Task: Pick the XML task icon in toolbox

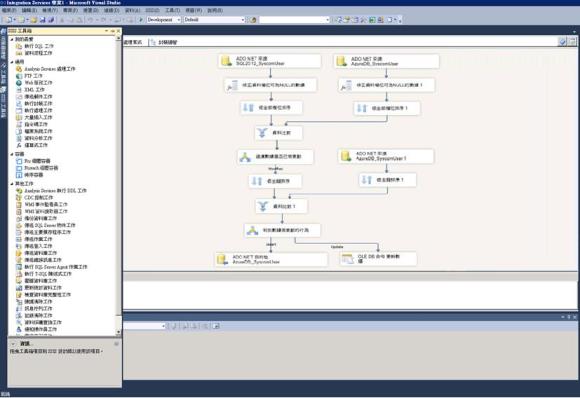Action: pos(19,90)
